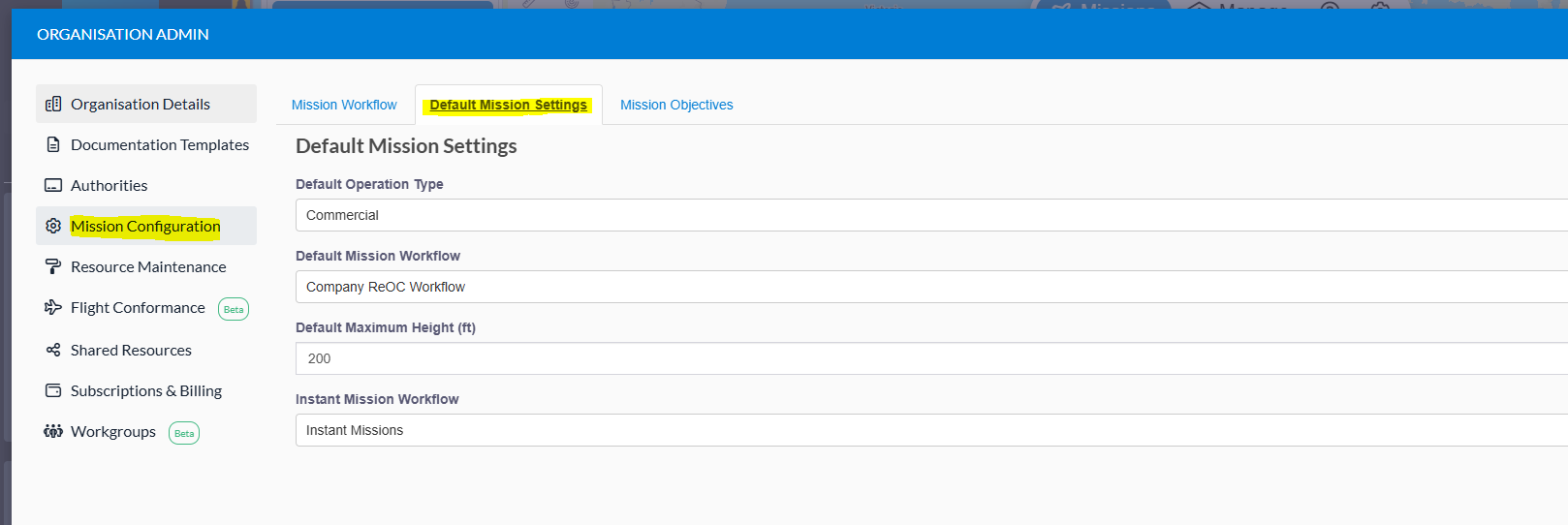Click the Mission Configuration gear icon
The image size is (1568, 525).
53,226
